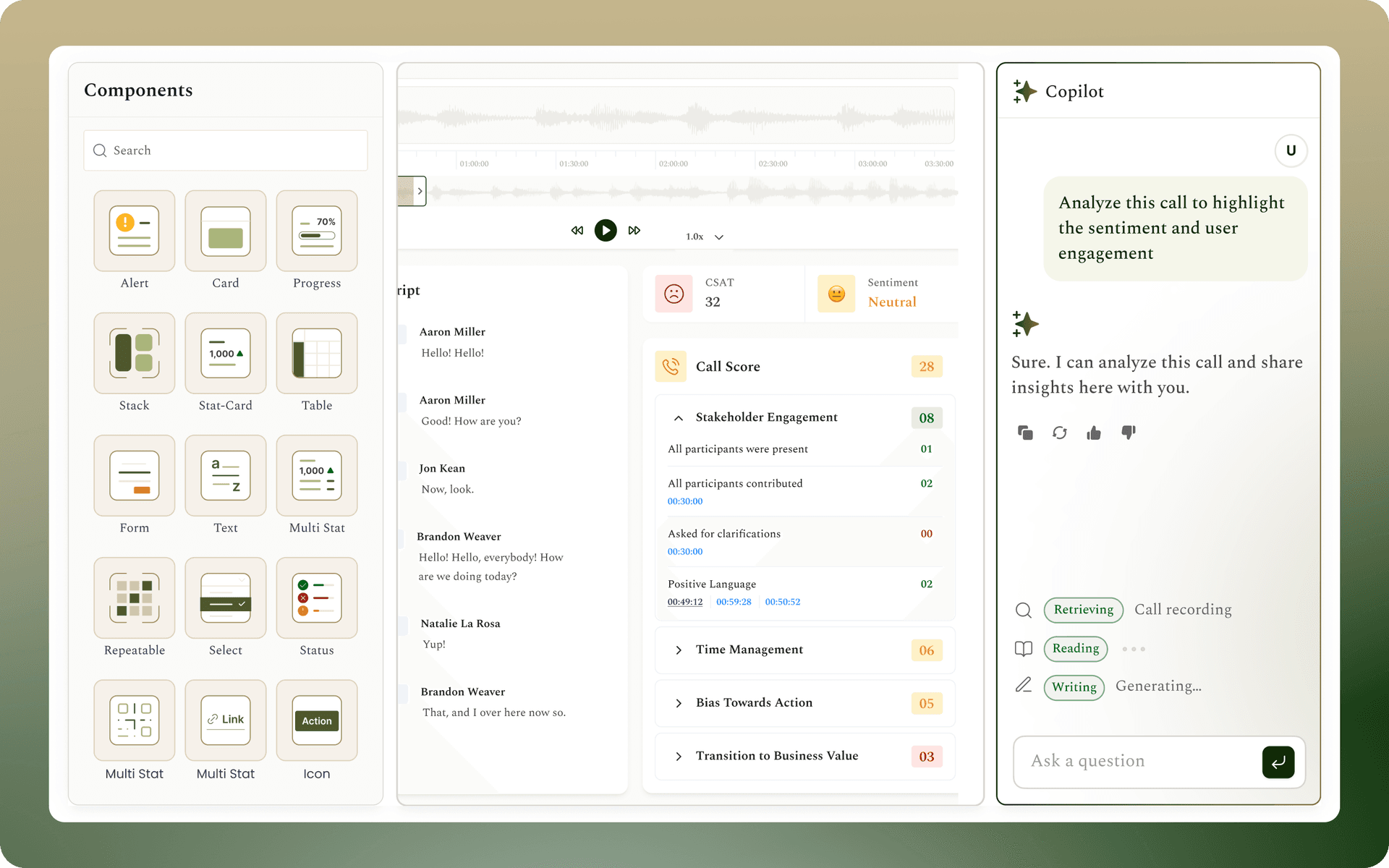The image size is (1389, 868).
Task: Open timestamp 00:30:00 under All participants contributed
Action: pyautogui.click(x=685, y=501)
